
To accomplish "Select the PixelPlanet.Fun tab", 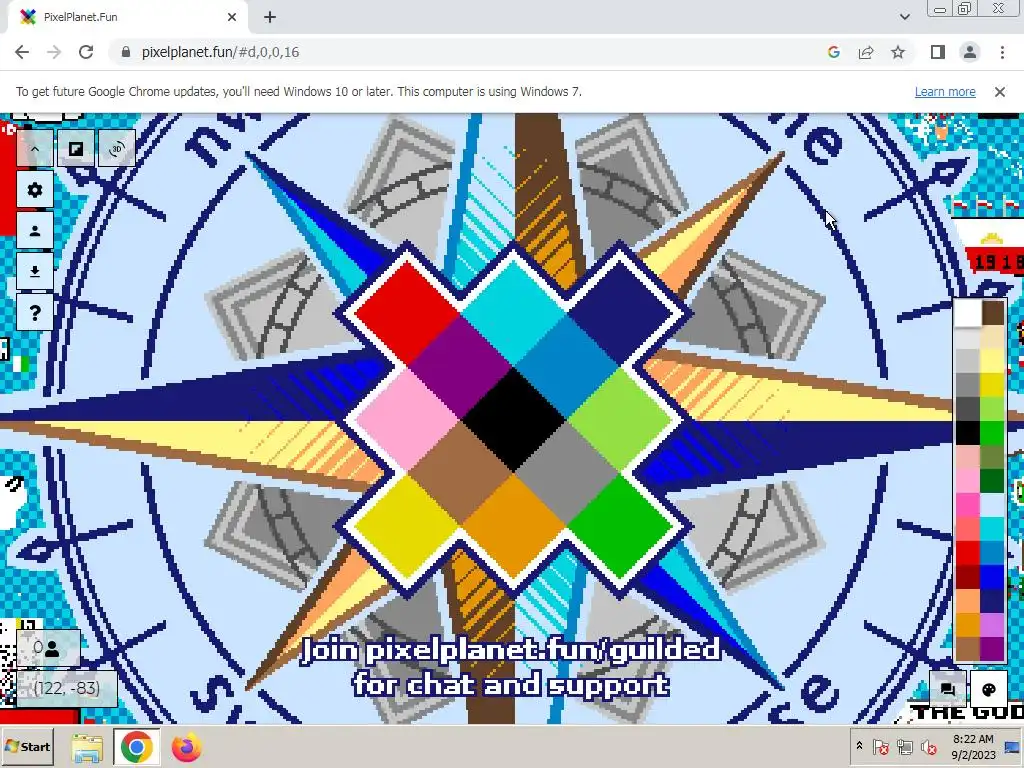I will (127, 18).
